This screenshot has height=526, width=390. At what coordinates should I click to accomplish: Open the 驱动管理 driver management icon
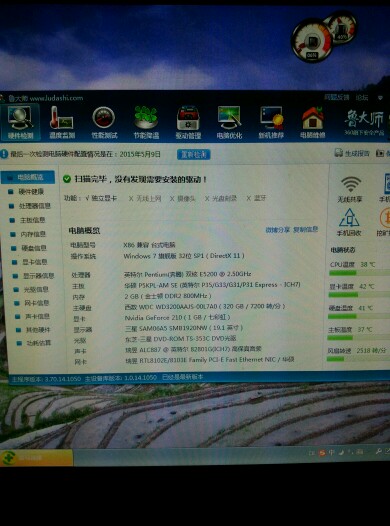[x=188, y=122]
